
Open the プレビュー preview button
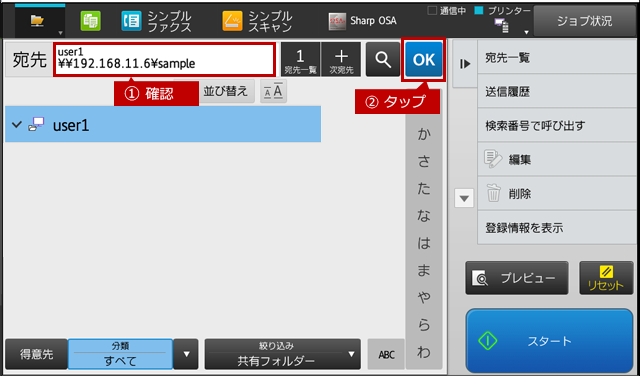tap(517, 278)
